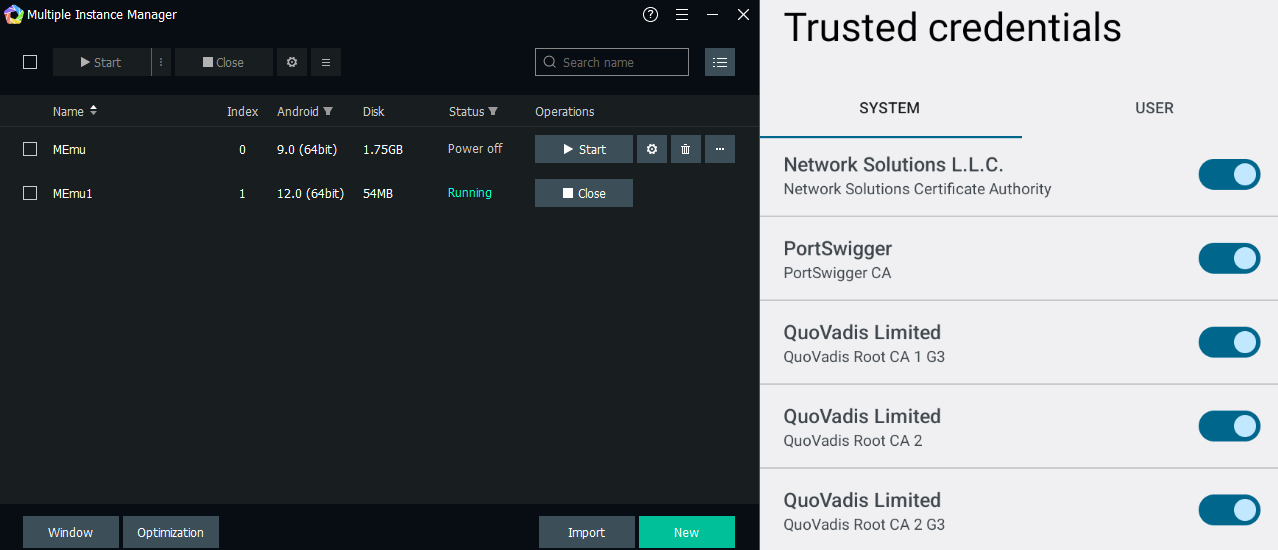Viewport: 1278px width, 550px height.
Task: Disable the PortSwigger CA certificate toggle
Action: pos(1229,258)
